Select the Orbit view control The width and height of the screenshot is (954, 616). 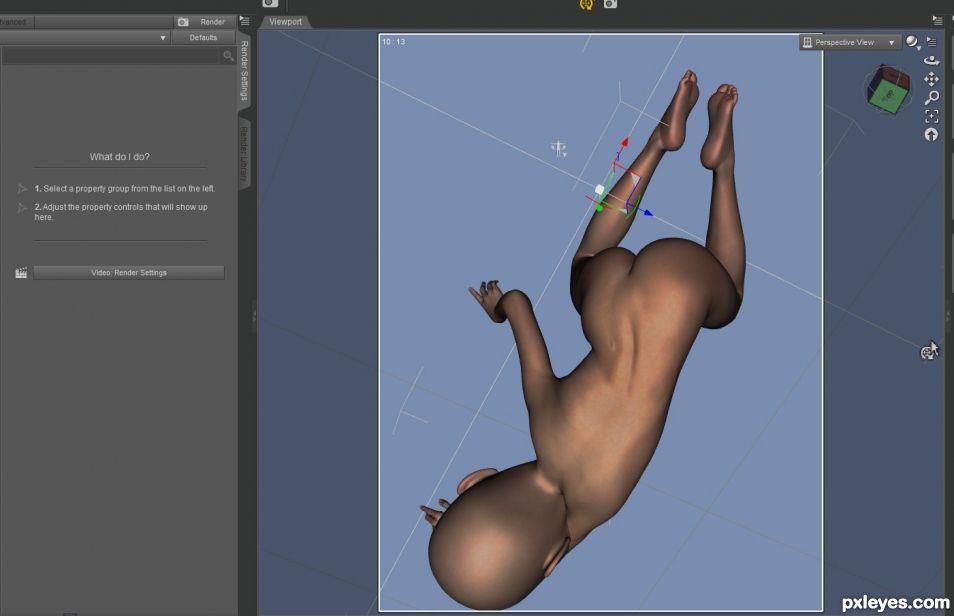[x=931, y=60]
